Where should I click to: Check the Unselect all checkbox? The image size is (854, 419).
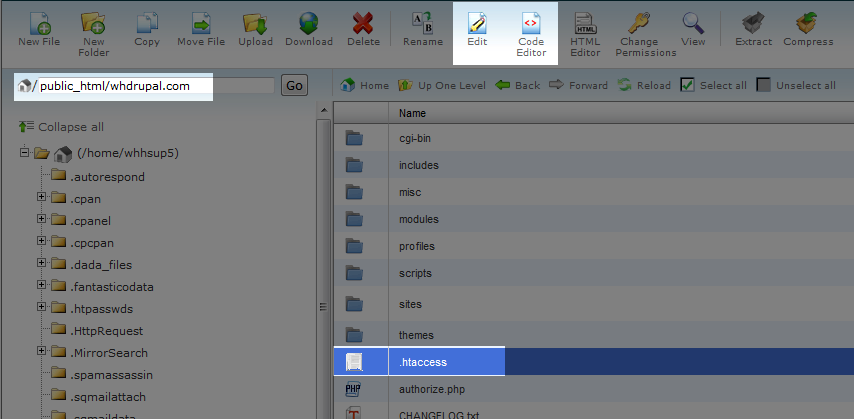[x=764, y=86]
